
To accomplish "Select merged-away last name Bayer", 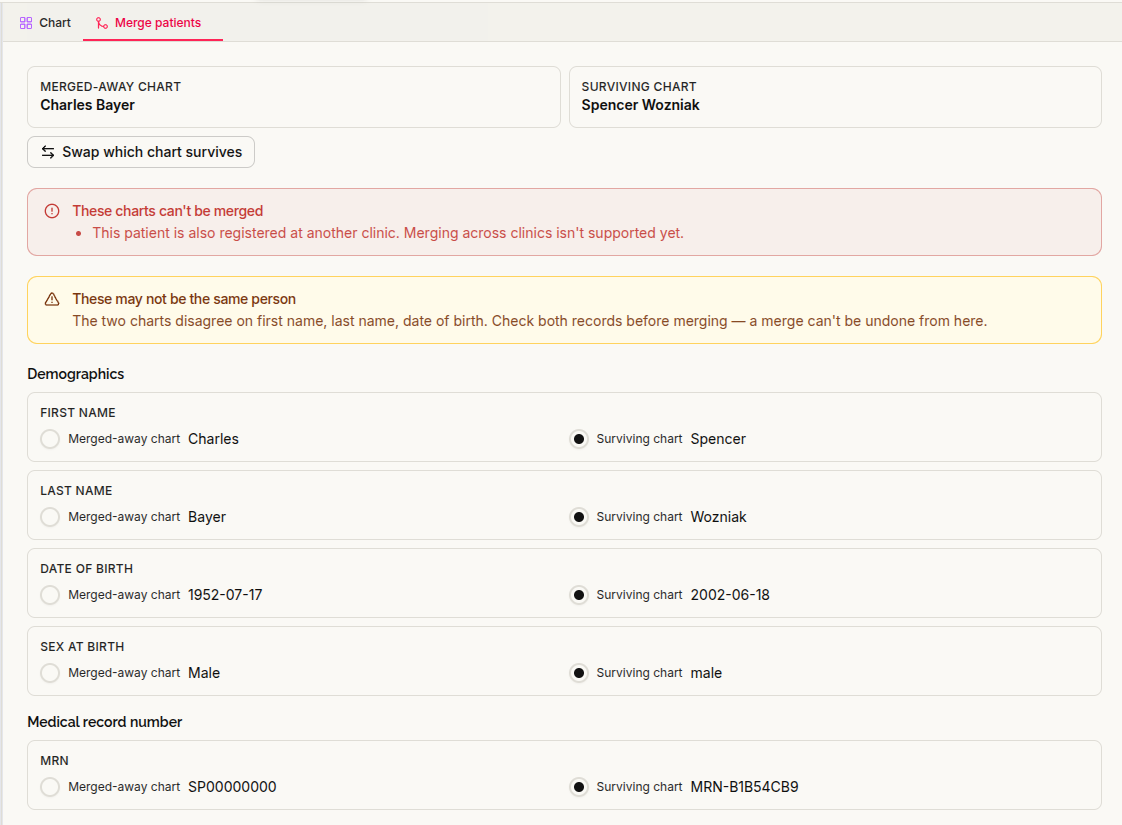I will (50, 517).
